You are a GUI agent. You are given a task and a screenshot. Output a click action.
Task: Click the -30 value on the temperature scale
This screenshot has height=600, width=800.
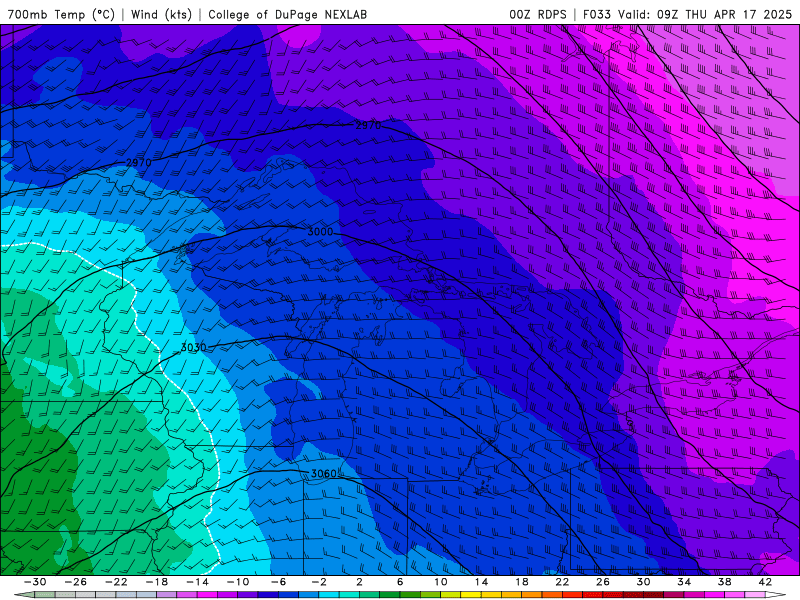[x=35, y=582]
